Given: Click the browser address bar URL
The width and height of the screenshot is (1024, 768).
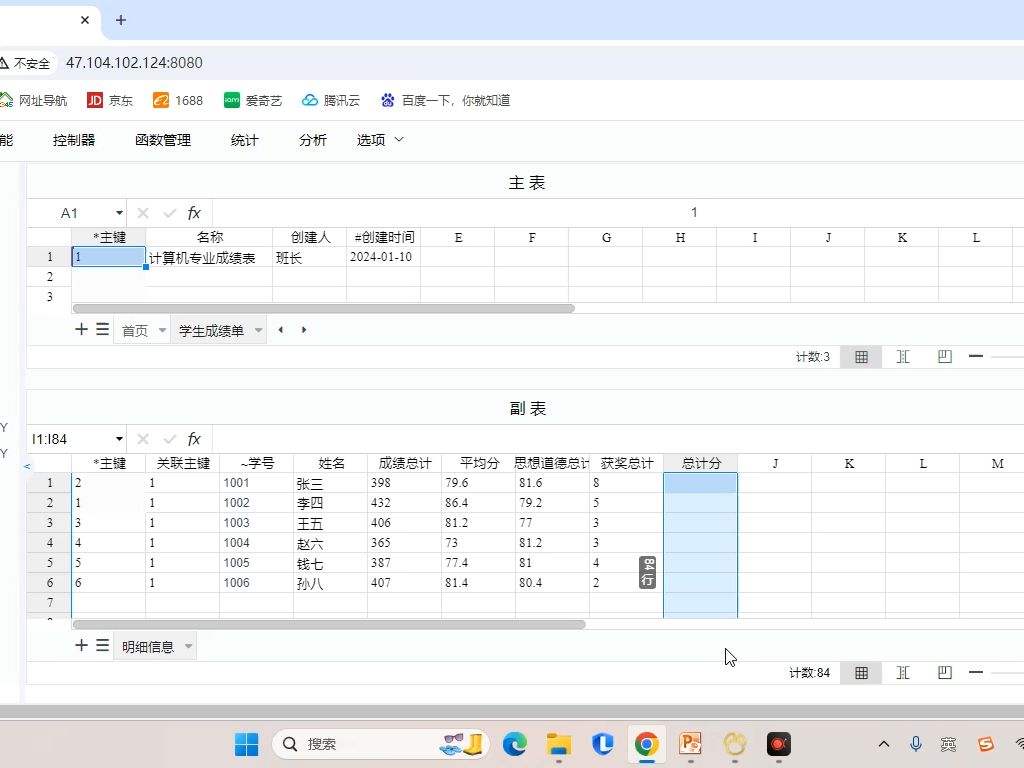Looking at the screenshot, I should pyautogui.click(x=134, y=63).
